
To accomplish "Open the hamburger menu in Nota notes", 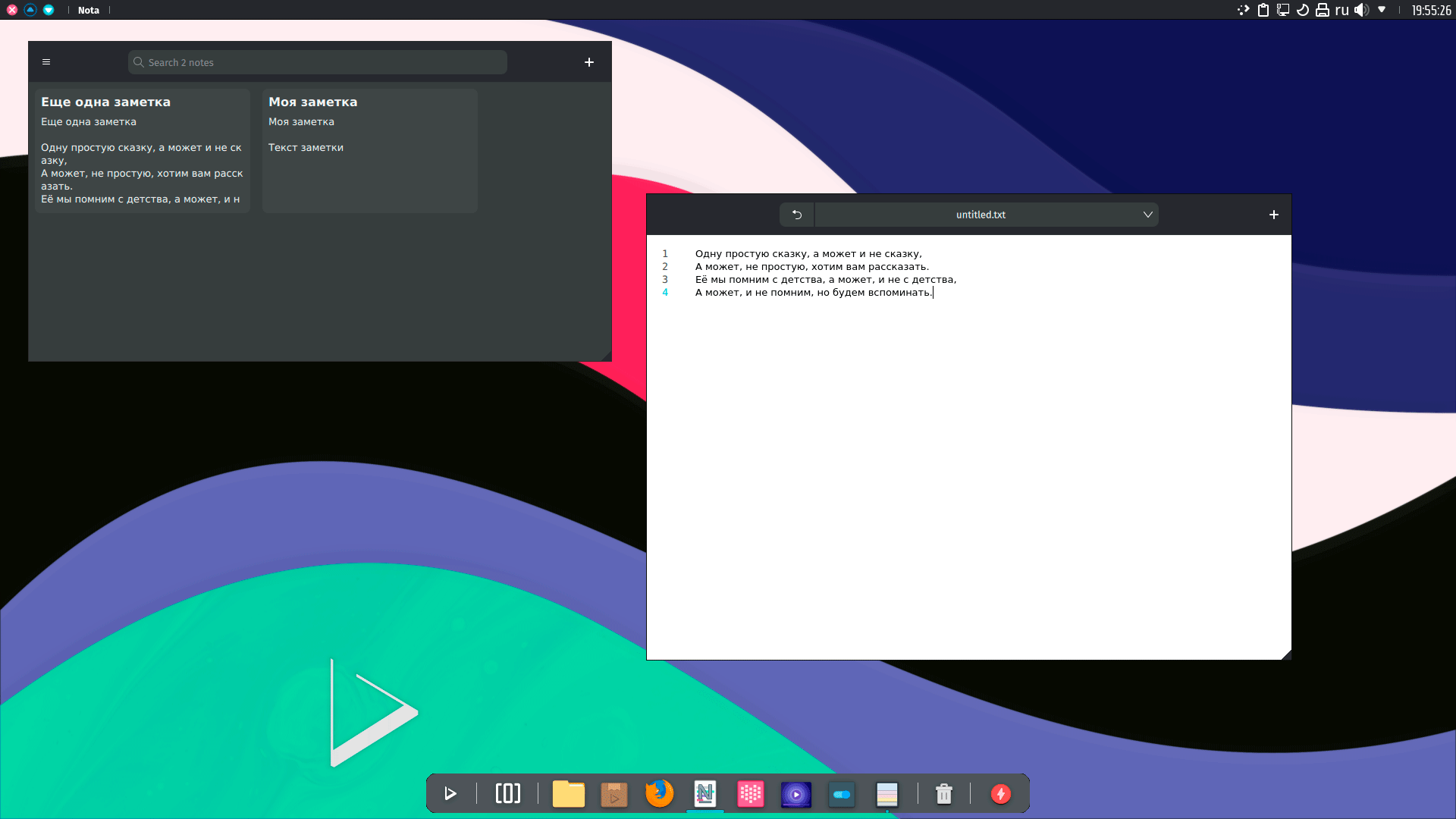I will pos(46,62).
